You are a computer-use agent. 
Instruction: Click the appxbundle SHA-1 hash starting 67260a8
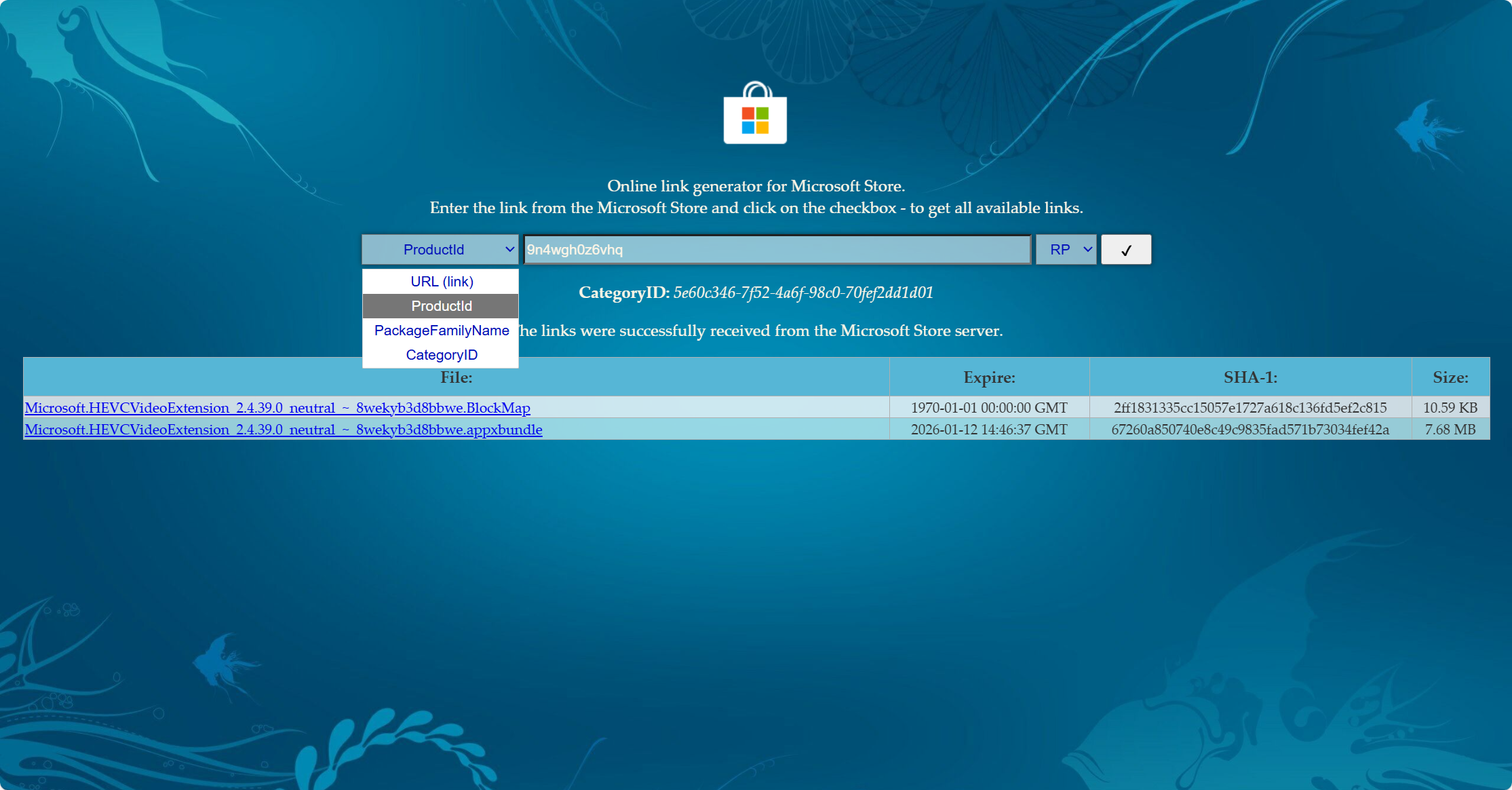1250,430
